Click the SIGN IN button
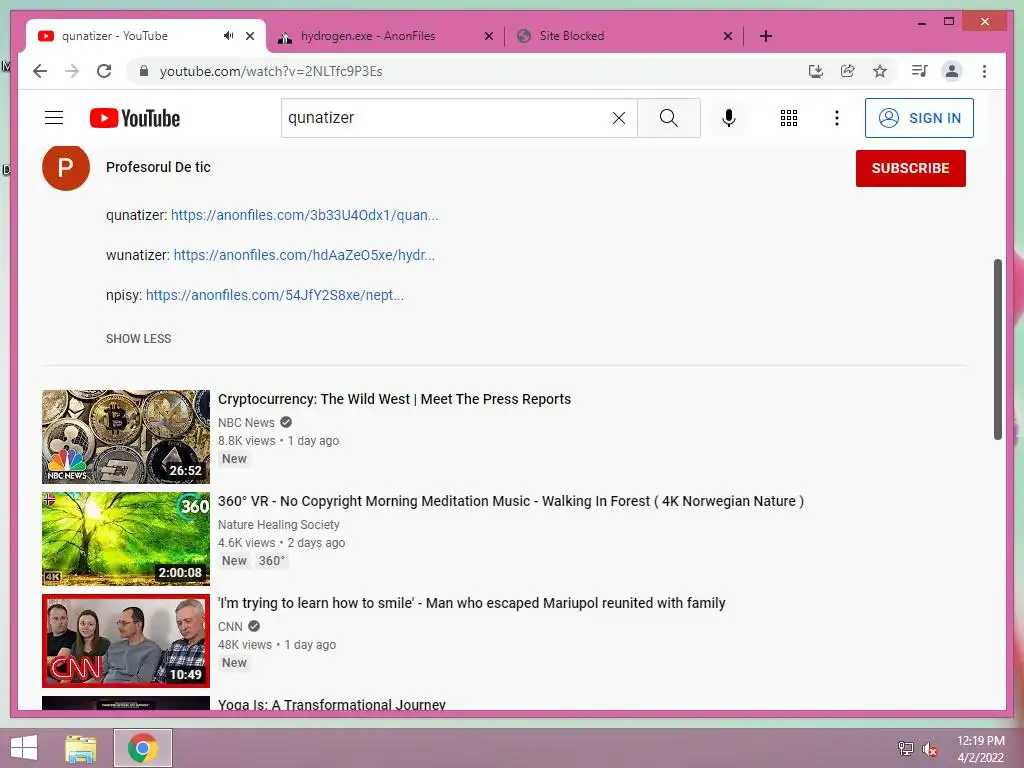This screenshot has width=1024, height=768. pos(919,118)
